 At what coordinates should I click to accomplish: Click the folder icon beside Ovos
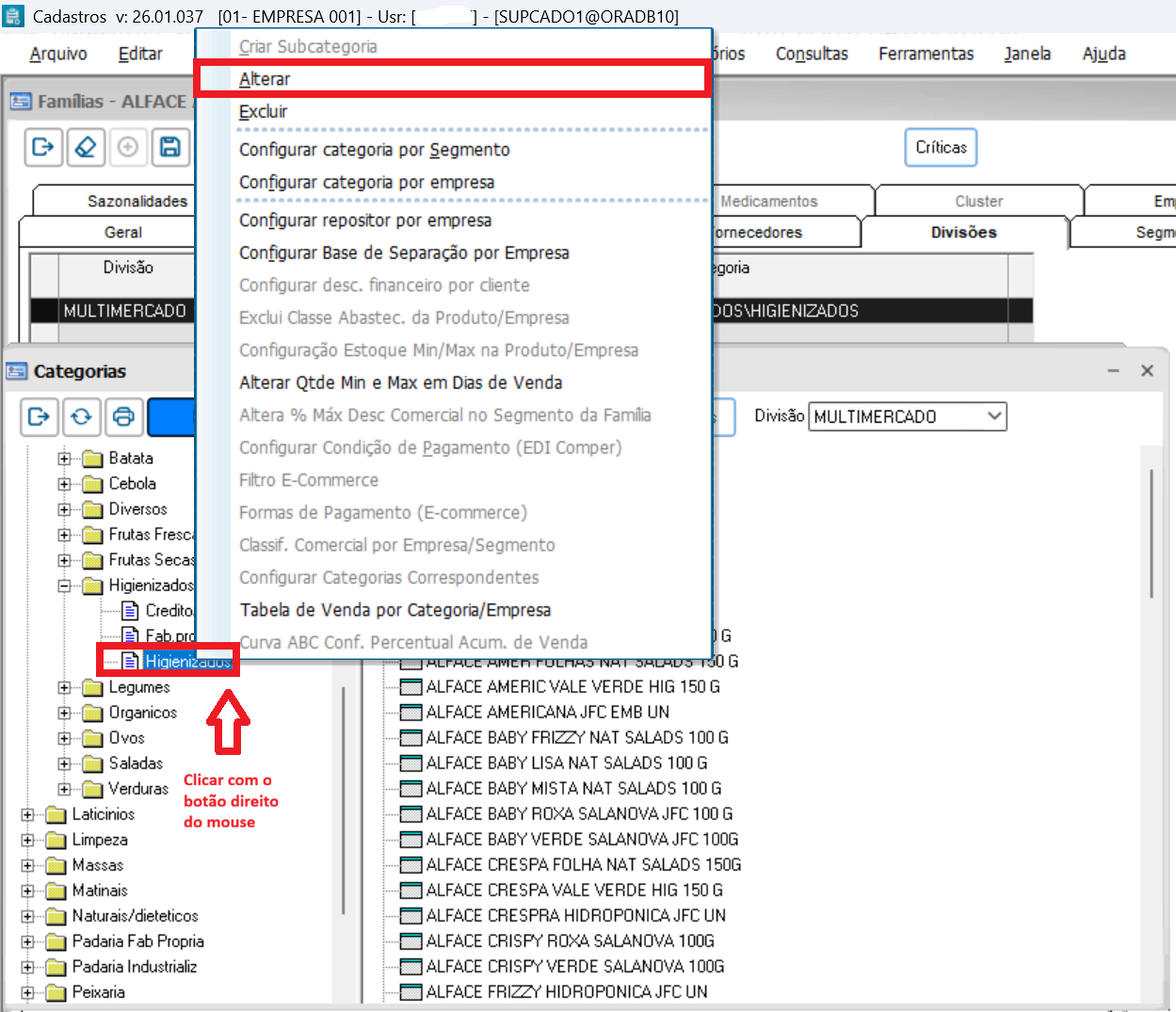point(92,738)
